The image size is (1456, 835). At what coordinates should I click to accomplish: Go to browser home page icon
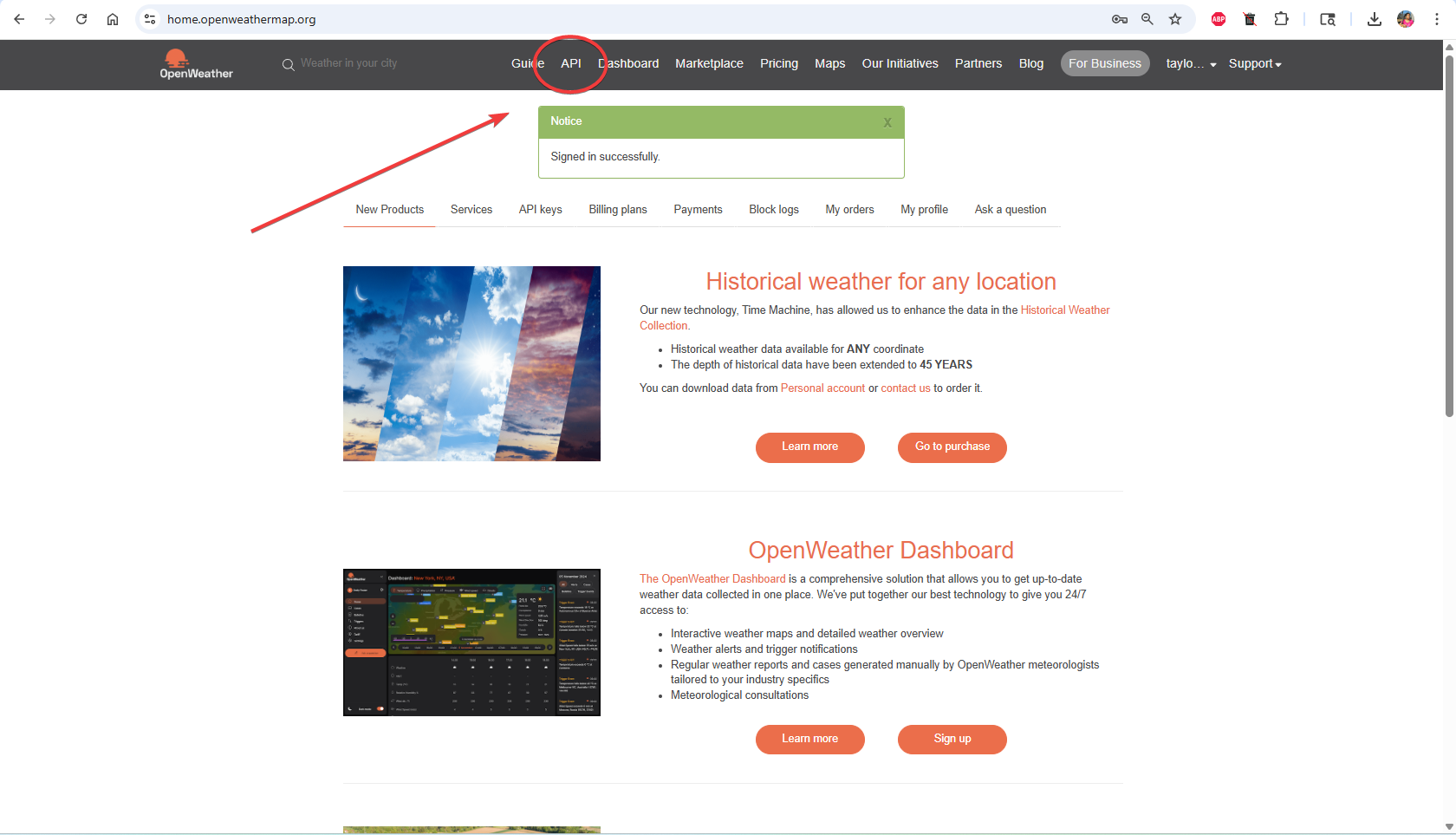113,19
